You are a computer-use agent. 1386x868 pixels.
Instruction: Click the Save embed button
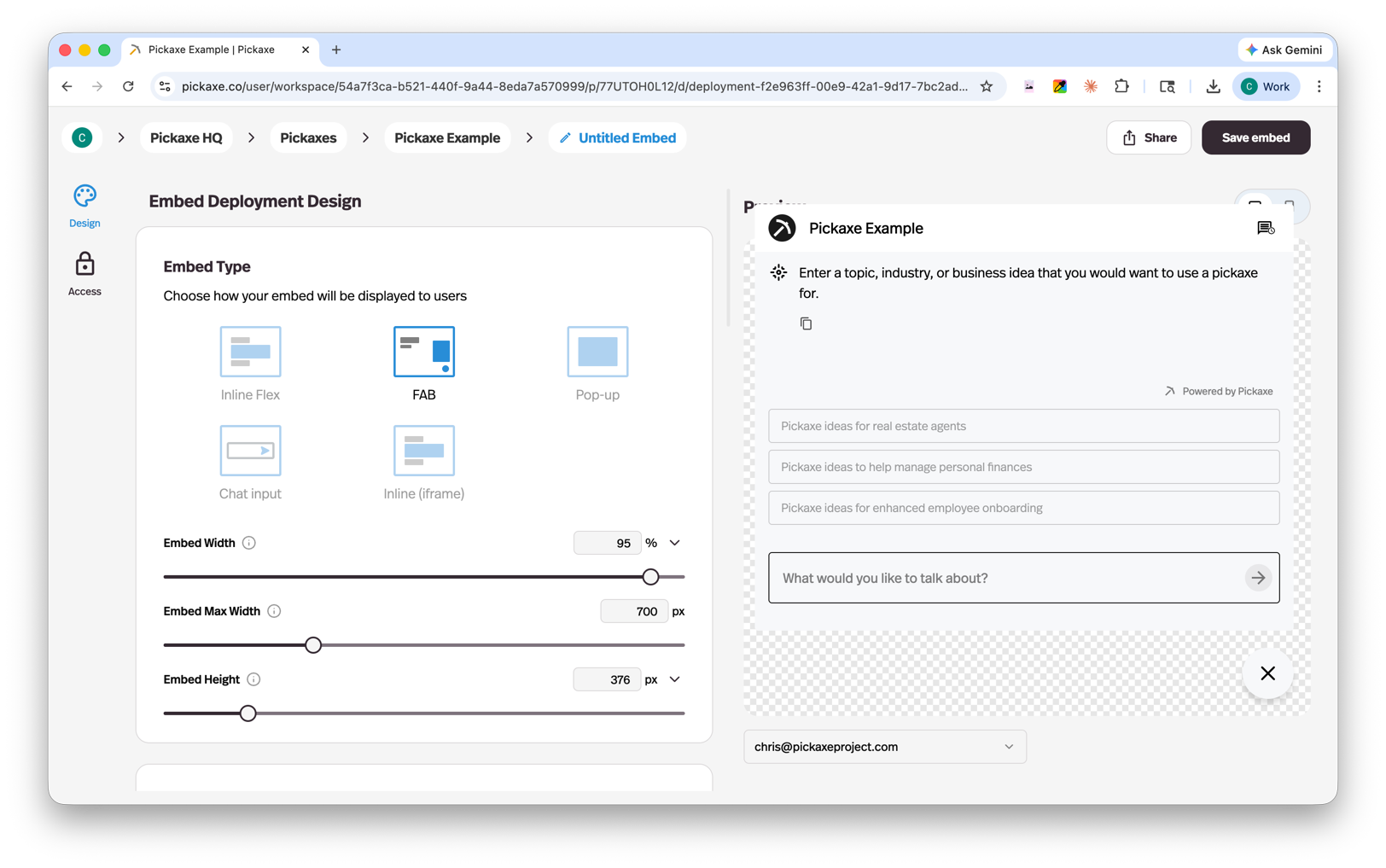click(x=1255, y=137)
